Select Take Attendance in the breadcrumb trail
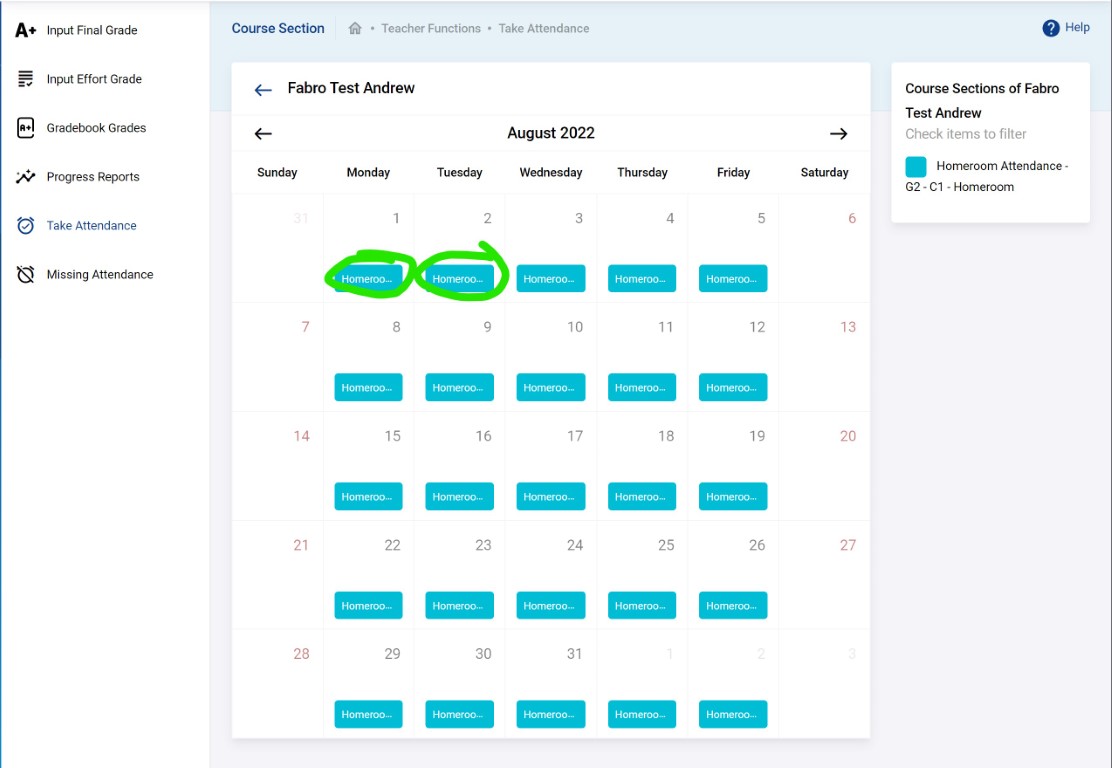1112x768 pixels. 544,29
